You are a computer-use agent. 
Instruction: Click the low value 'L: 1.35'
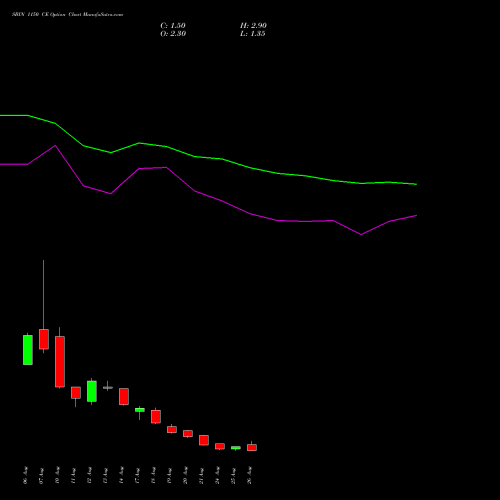point(253,34)
